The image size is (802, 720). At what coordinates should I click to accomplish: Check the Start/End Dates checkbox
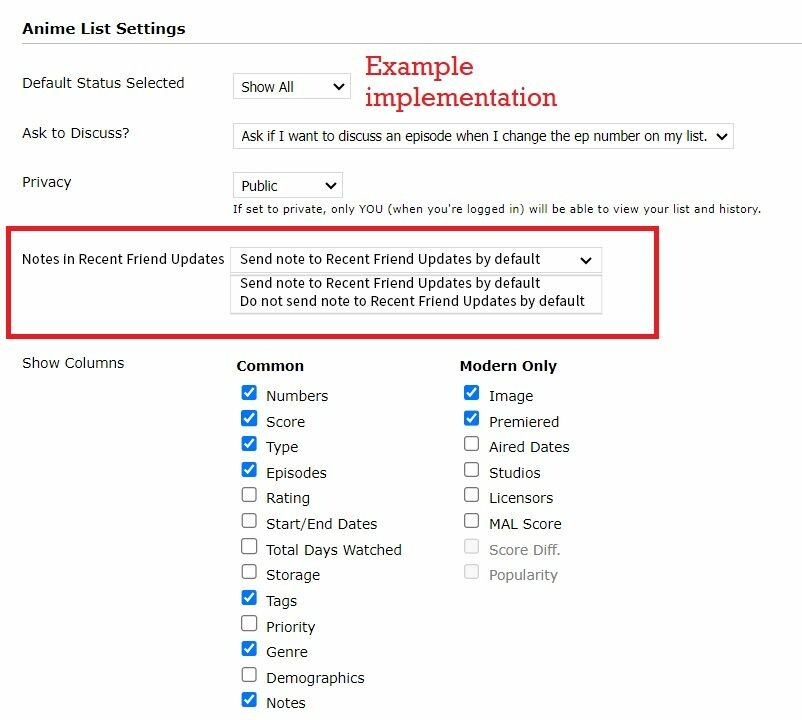tap(249, 521)
